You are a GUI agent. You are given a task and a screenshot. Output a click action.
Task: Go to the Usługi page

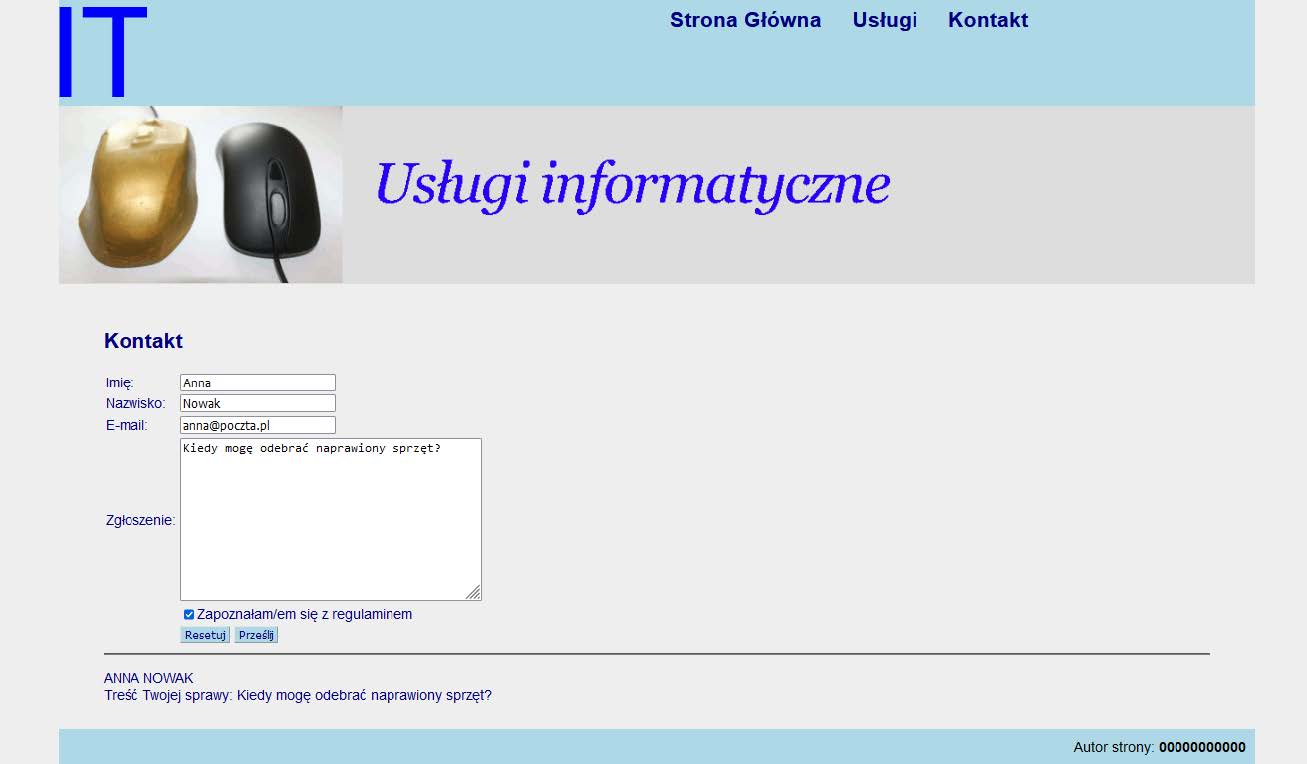(884, 20)
